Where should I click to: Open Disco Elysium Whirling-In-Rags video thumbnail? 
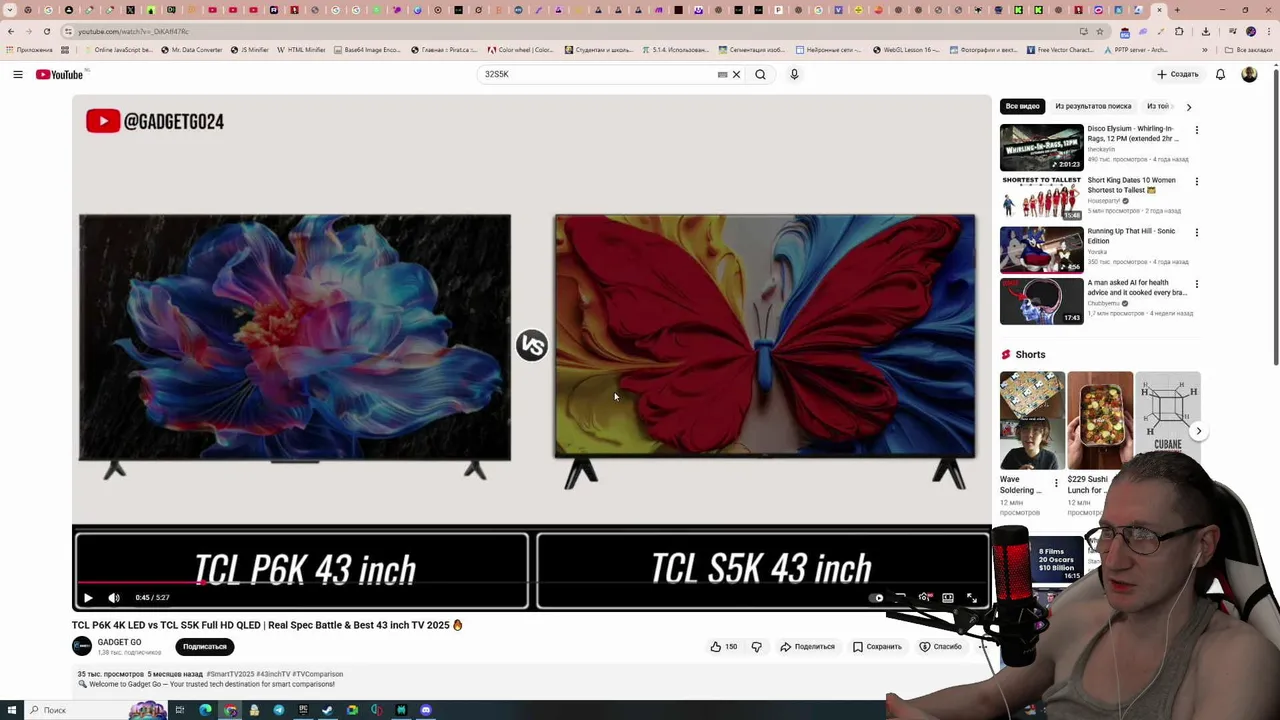point(1041,147)
